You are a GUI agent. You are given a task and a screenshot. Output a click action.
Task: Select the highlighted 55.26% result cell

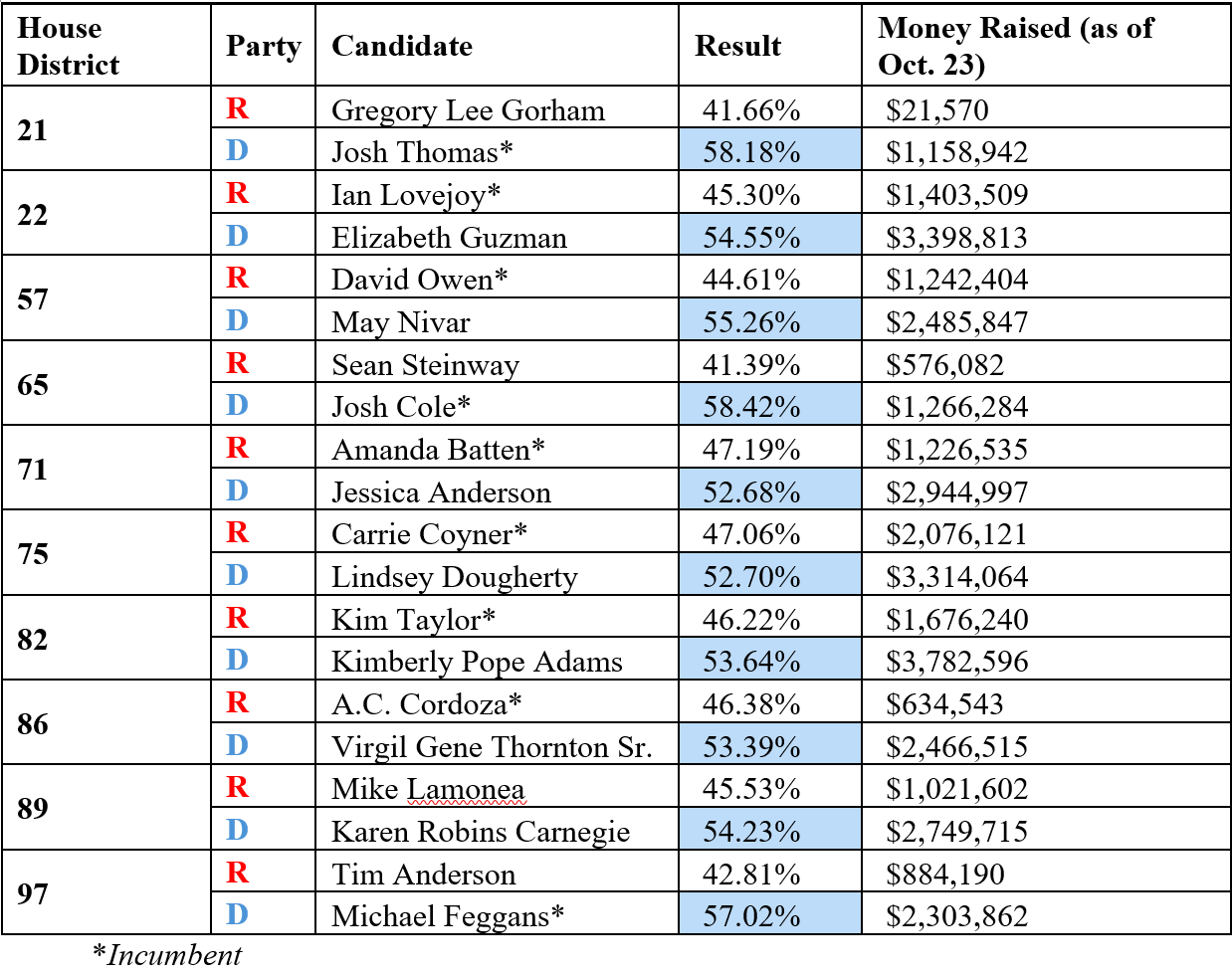click(751, 321)
